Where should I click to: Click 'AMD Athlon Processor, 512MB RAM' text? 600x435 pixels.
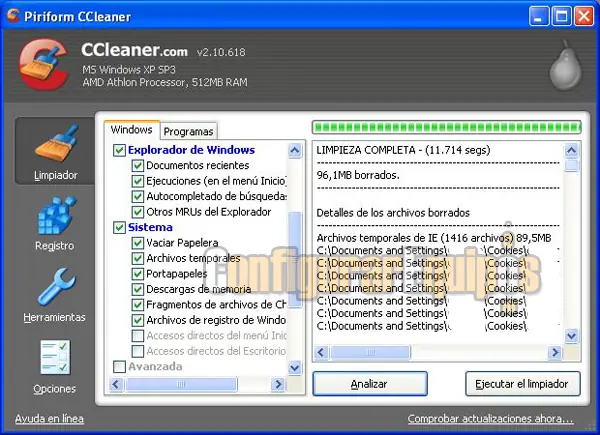click(x=165, y=82)
